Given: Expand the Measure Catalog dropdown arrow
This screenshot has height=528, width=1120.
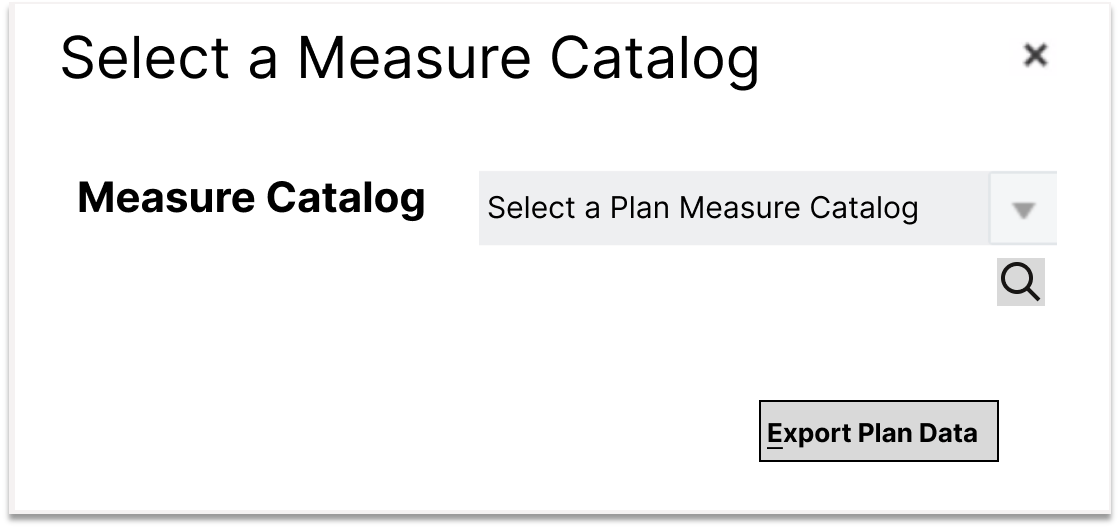Looking at the screenshot, I should [1022, 209].
